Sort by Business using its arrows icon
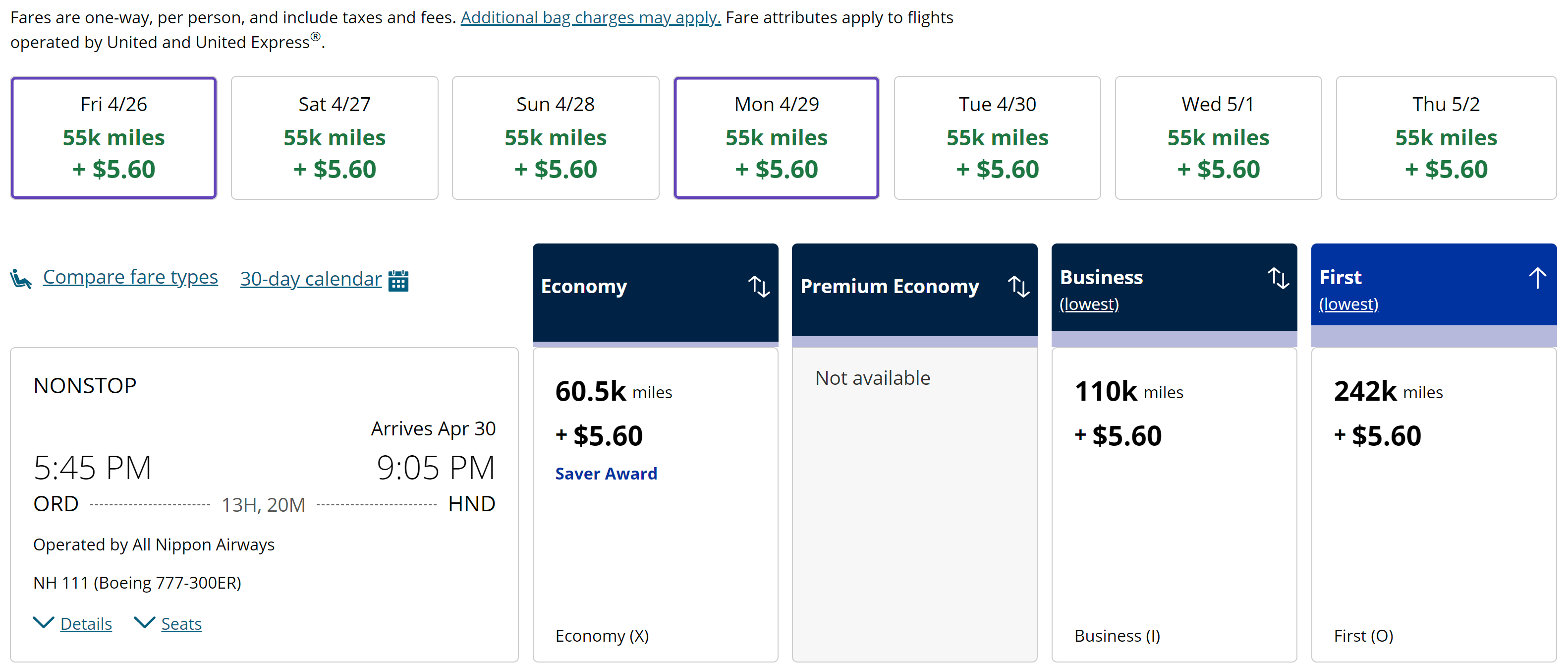The width and height of the screenshot is (1568, 664). pos(1278,278)
